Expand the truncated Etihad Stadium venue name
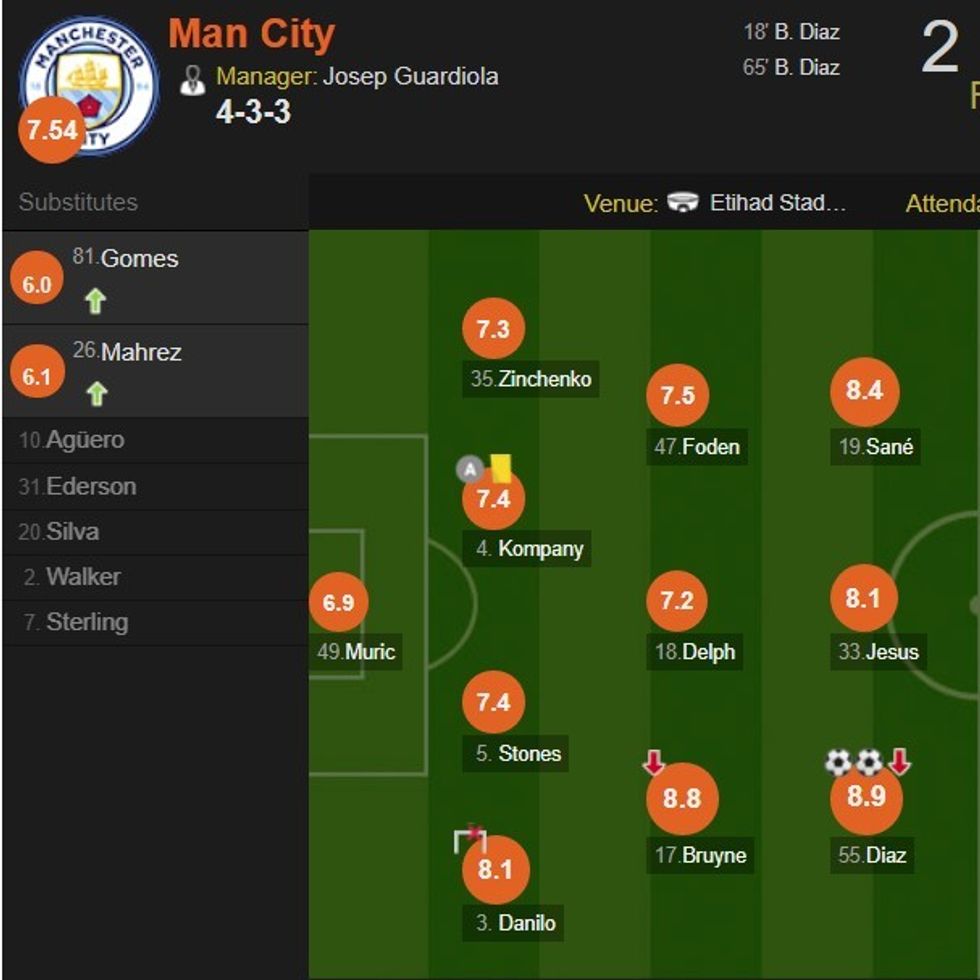The height and width of the screenshot is (980, 980). coord(778,203)
